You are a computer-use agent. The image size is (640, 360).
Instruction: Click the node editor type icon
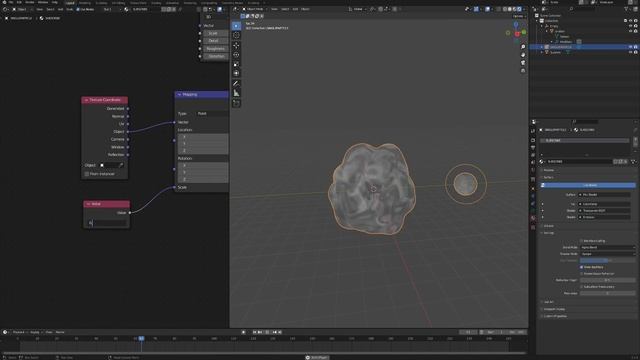6,9
